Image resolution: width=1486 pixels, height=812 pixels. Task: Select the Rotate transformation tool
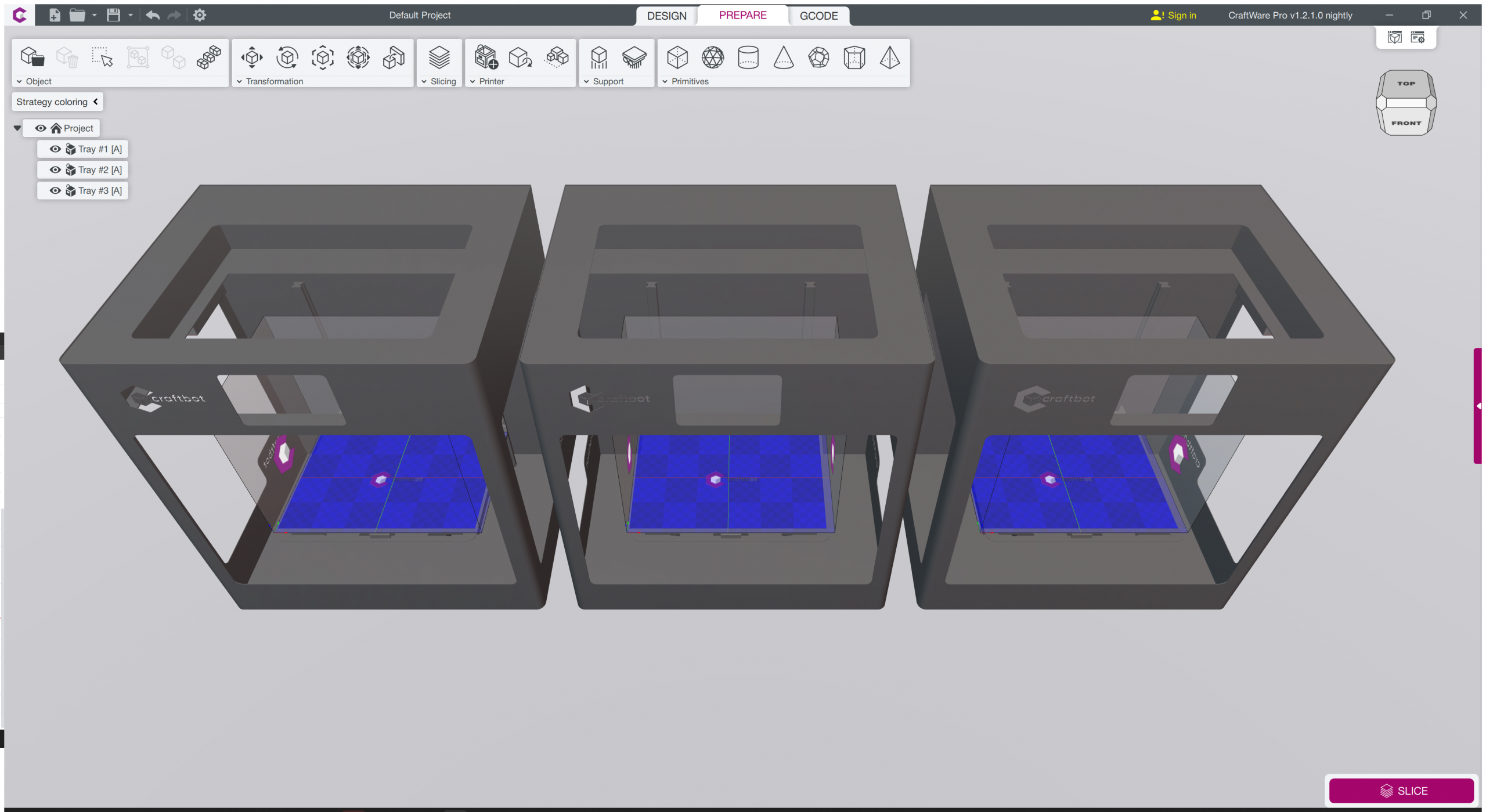click(287, 57)
